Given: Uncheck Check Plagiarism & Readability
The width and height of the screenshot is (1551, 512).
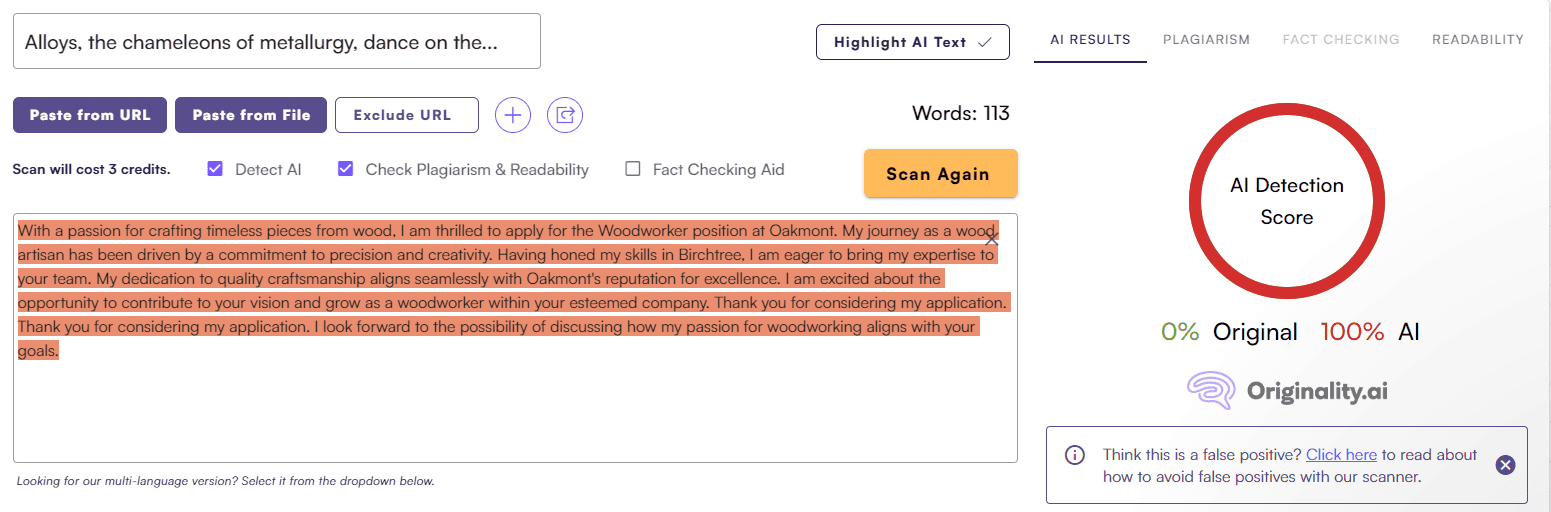Looking at the screenshot, I should coord(346,169).
